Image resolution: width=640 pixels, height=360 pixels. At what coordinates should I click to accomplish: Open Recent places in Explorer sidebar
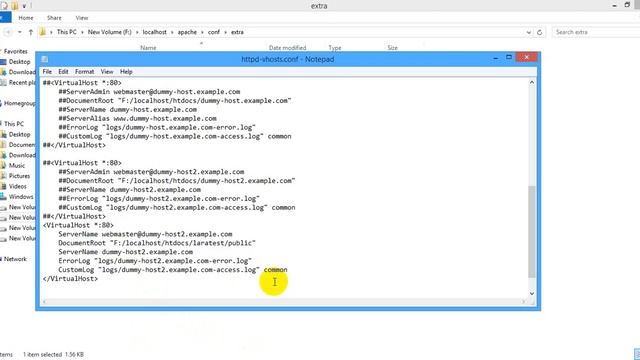pos(22,82)
